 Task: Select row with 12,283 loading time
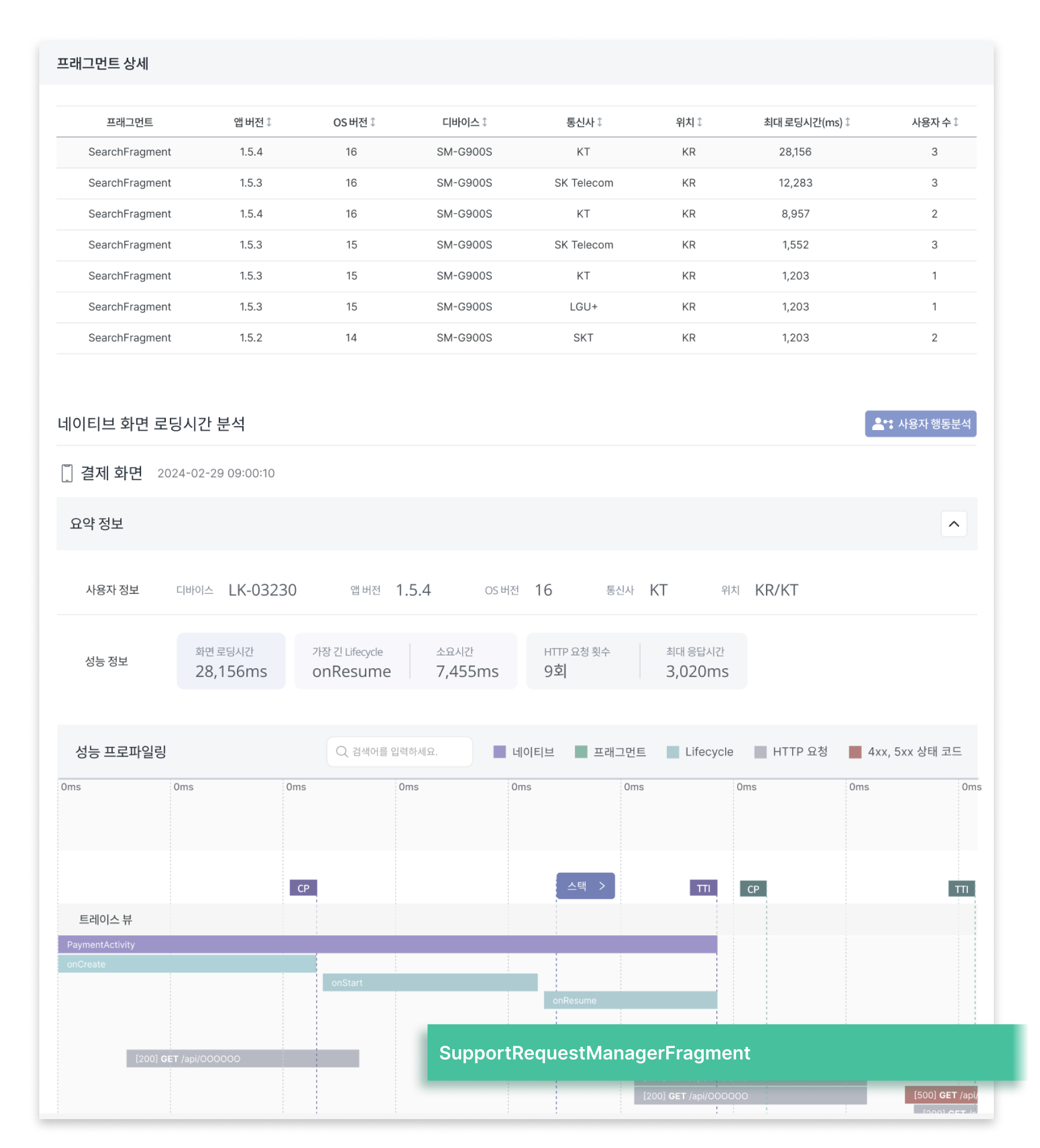[517, 183]
